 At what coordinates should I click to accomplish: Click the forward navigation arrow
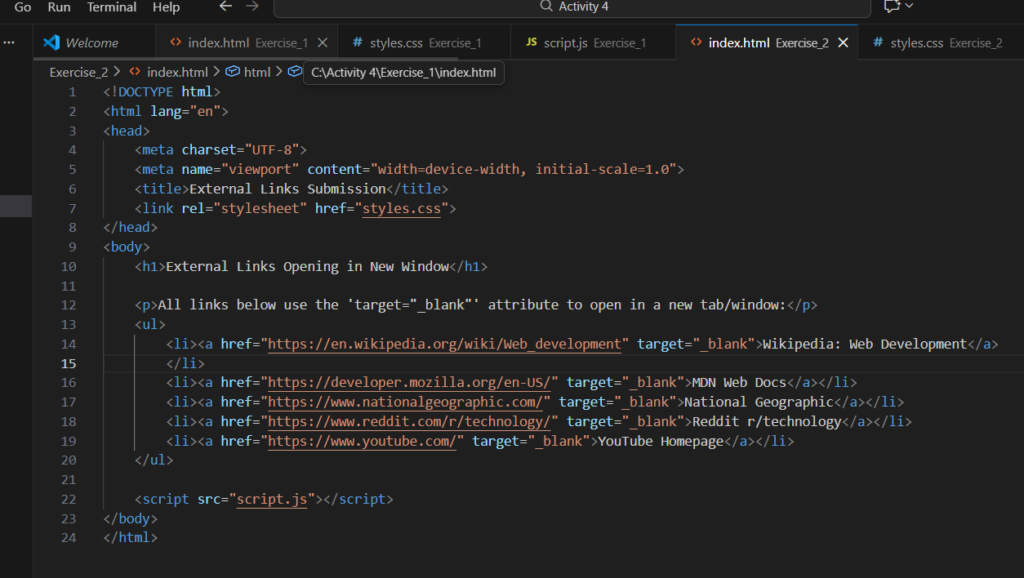tap(252, 7)
